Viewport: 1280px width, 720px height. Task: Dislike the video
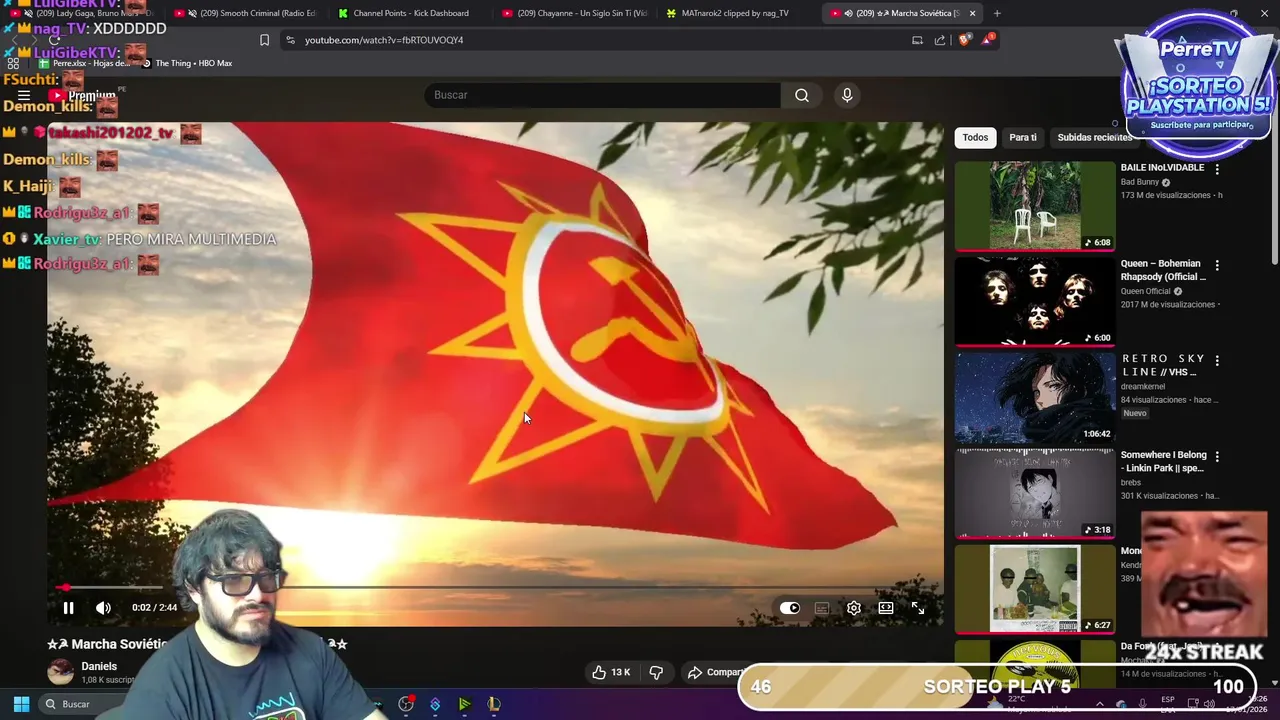[x=656, y=672]
